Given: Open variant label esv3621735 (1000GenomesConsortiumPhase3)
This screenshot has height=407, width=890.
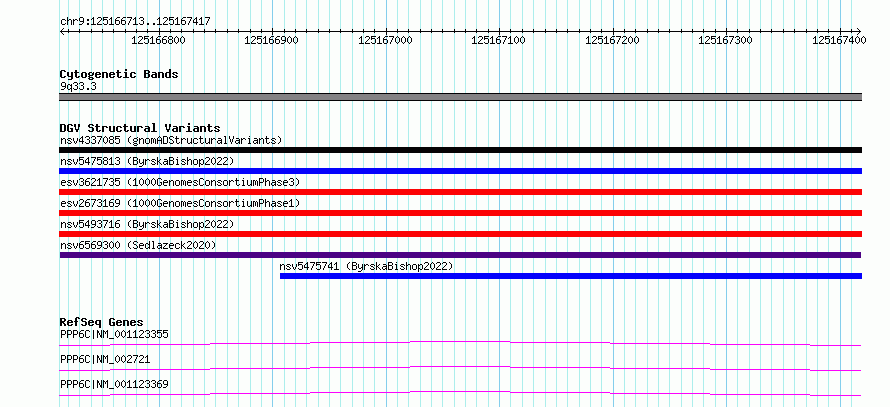Looking at the screenshot, I should 180,182.
